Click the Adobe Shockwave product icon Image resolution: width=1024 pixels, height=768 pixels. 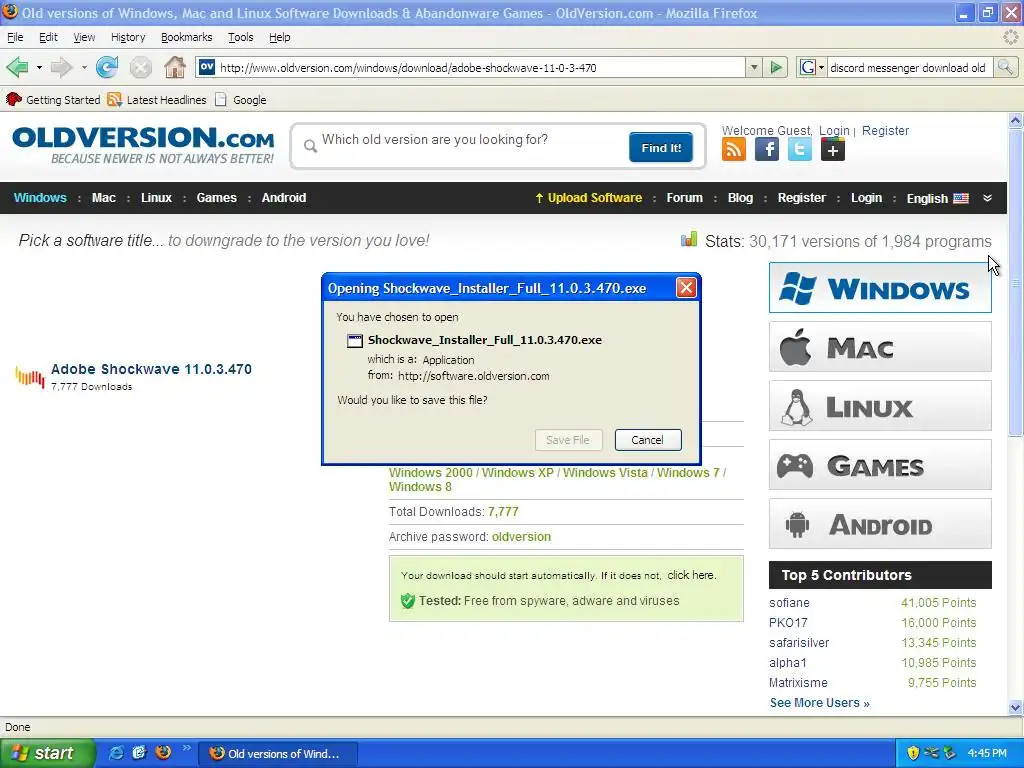(30, 377)
